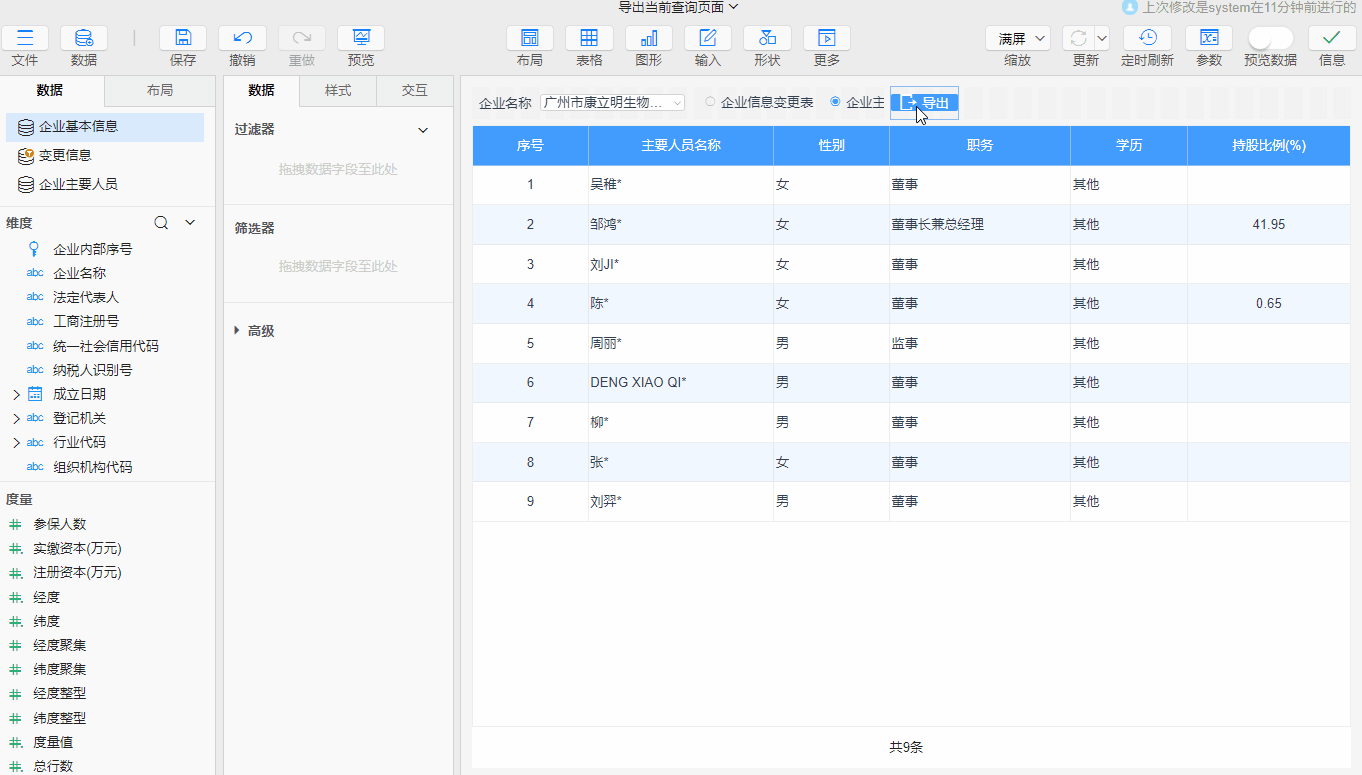Image resolution: width=1362 pixels, height=775 pixels.
Task: Switch to the 样式 tab
Action: coord(337,90)
